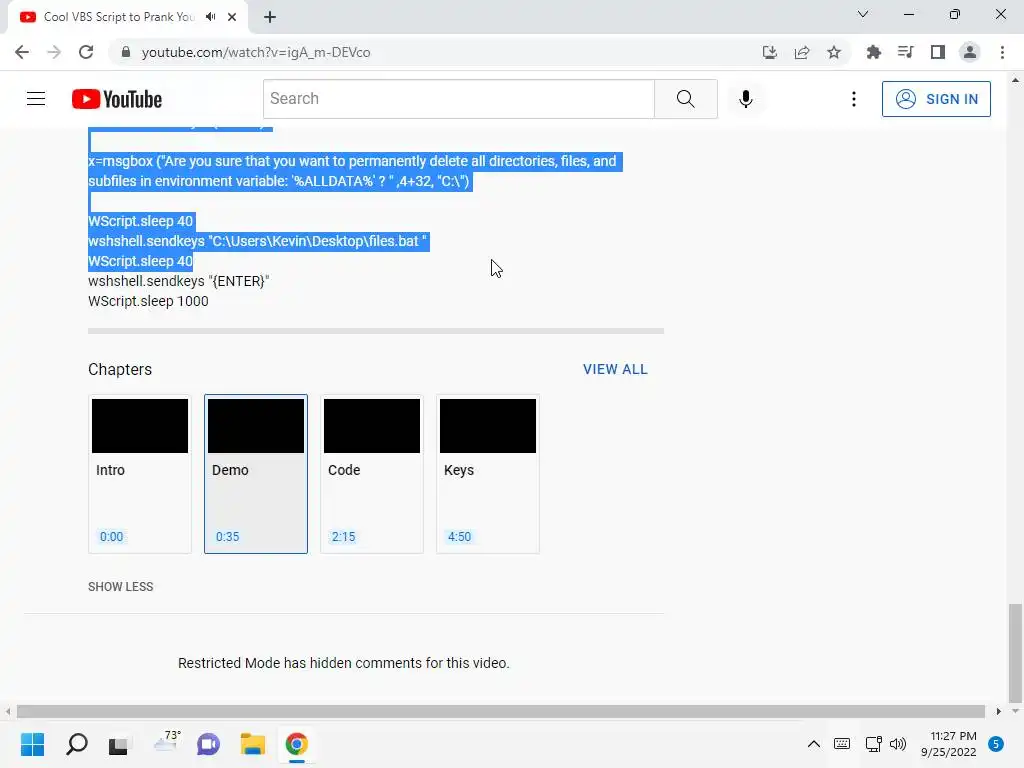Start voice search with microphone icon

[x=746, y=99]
